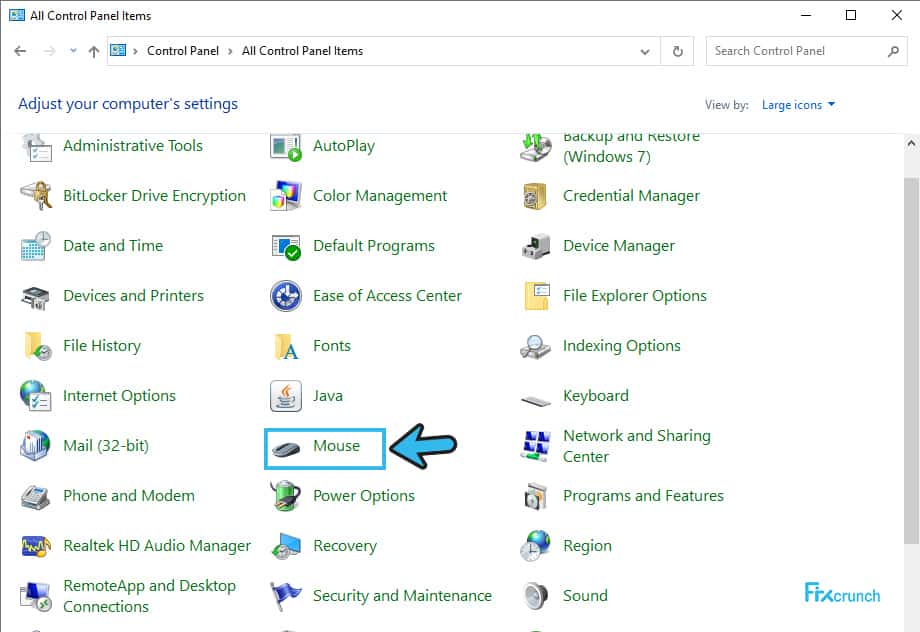This screenshot has height=632, width=920.
Task: Open Device Manager text link
Action: (x=619, y=246)
